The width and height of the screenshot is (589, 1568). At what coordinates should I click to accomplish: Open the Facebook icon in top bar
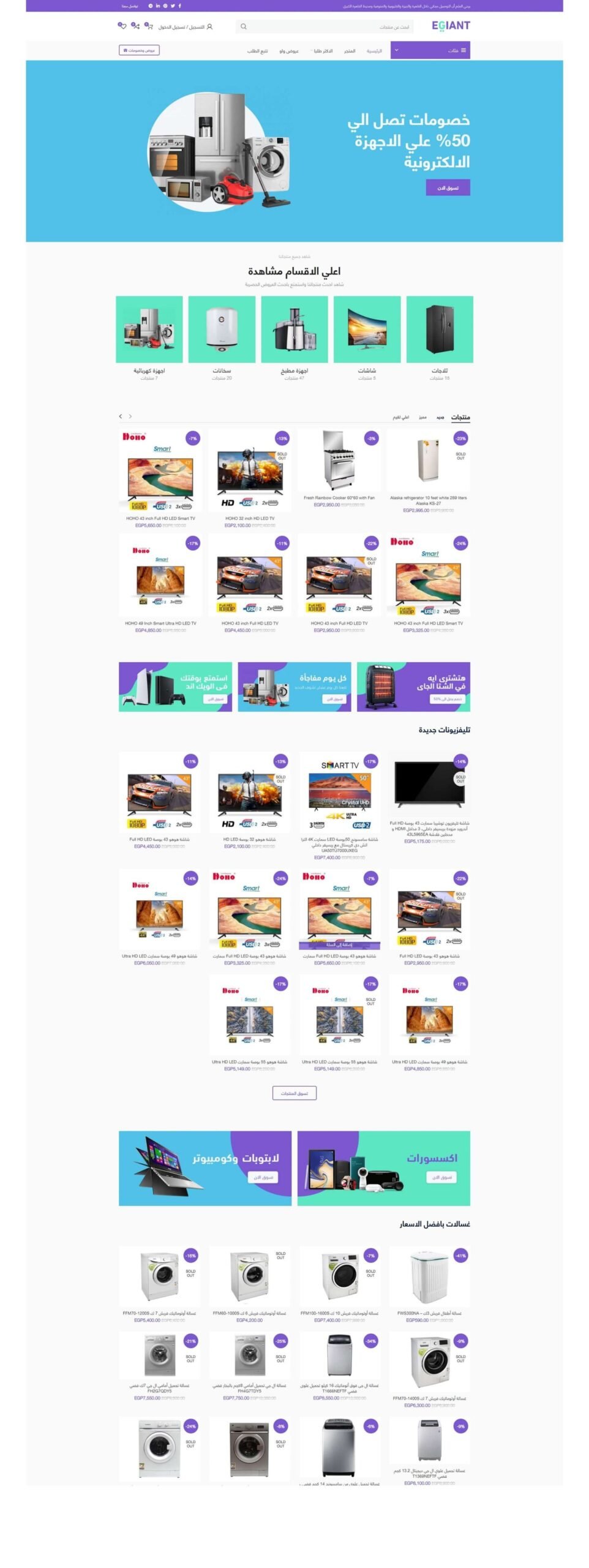pyautogui.click(x=180, y=6)
